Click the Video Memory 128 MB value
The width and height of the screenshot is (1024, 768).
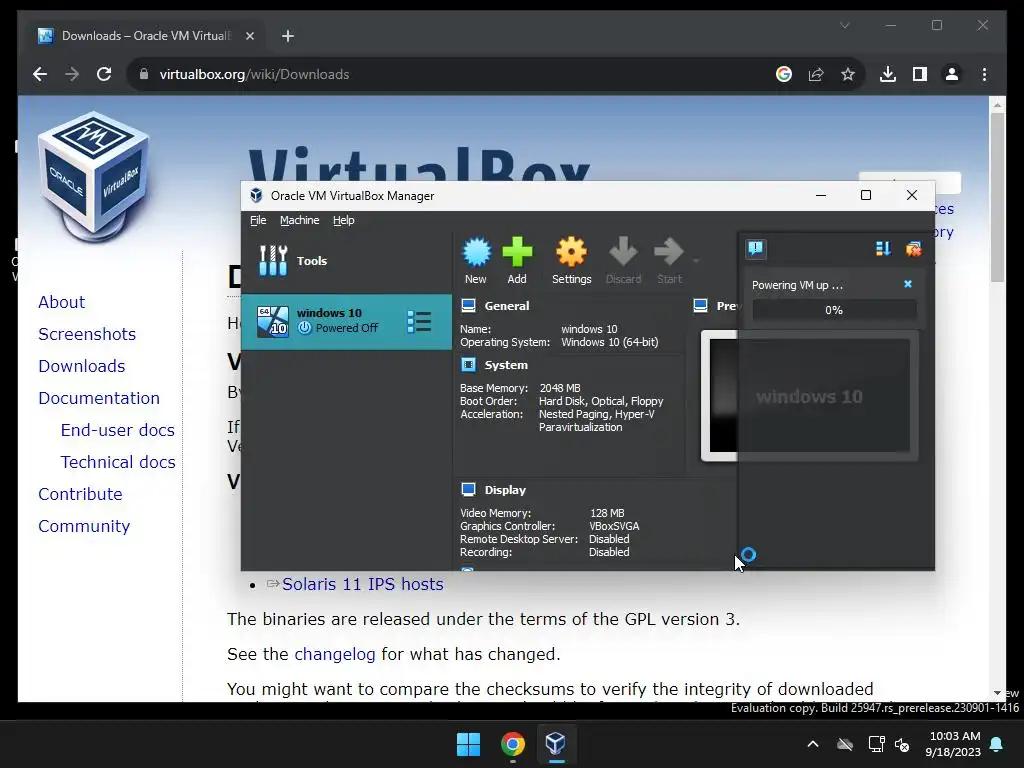pos(607,513)
